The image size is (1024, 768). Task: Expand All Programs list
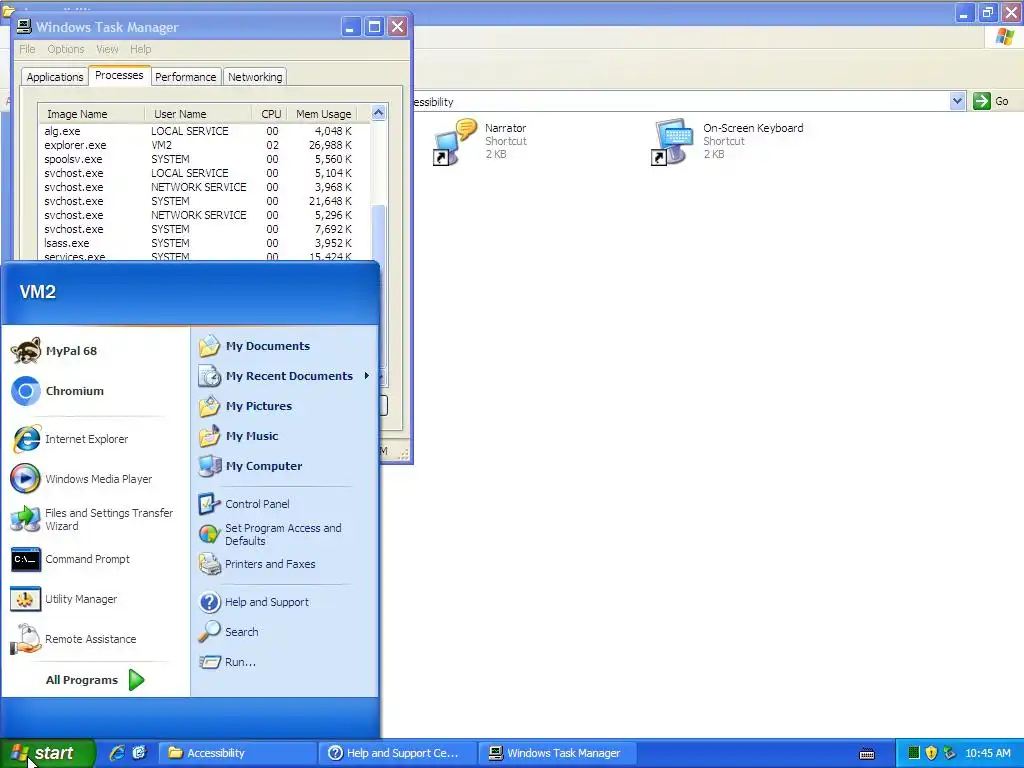[x=95, y=680]
